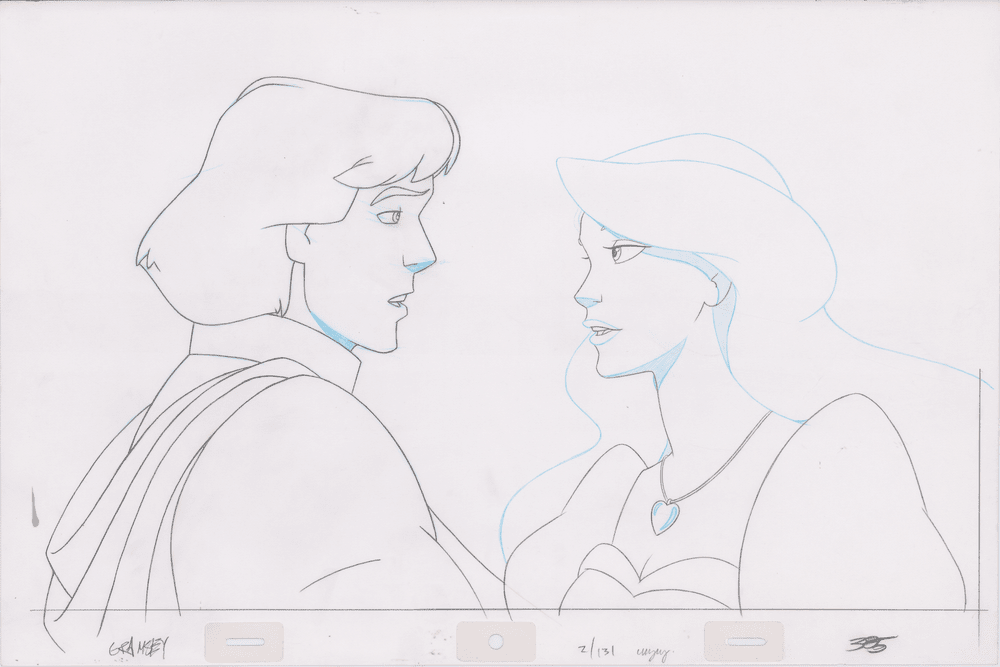This screenshot has width=1000, height=667.
Task: Click the blue shading under the man's nose
Action: pos(420,267)
